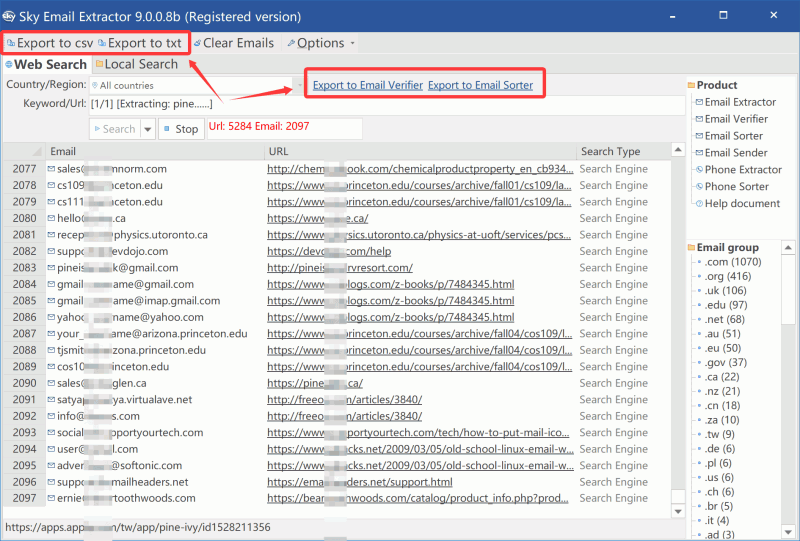Screen dimensions: 800x541
Task: Click the results table scroll-up arrow
Action: (678, 150)
